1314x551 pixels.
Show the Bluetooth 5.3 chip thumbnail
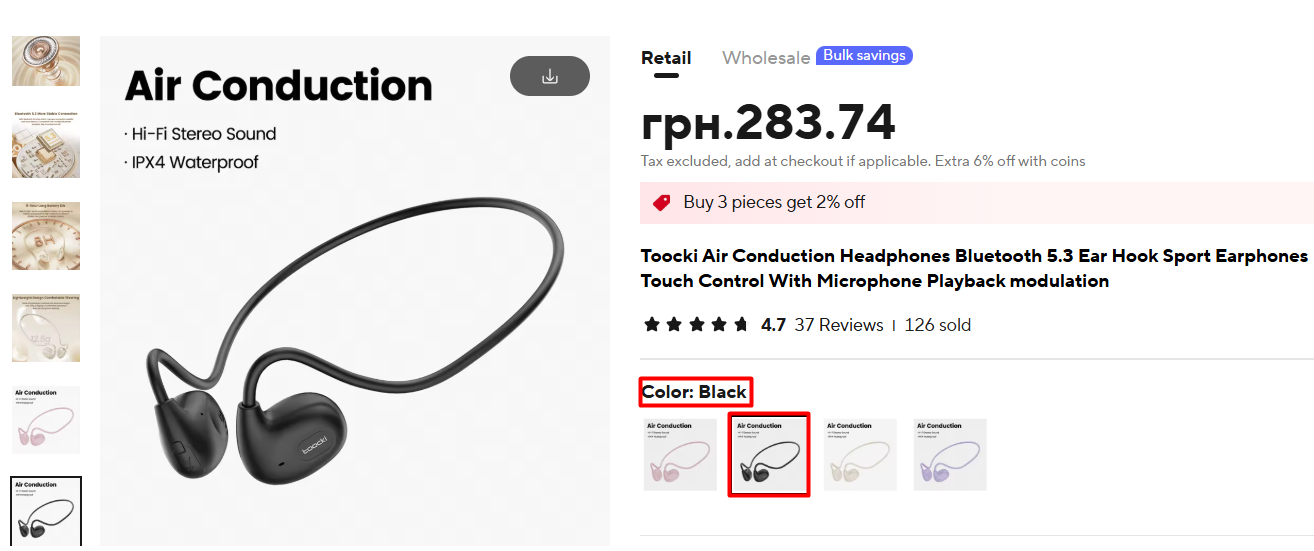[x=46, y=144]
